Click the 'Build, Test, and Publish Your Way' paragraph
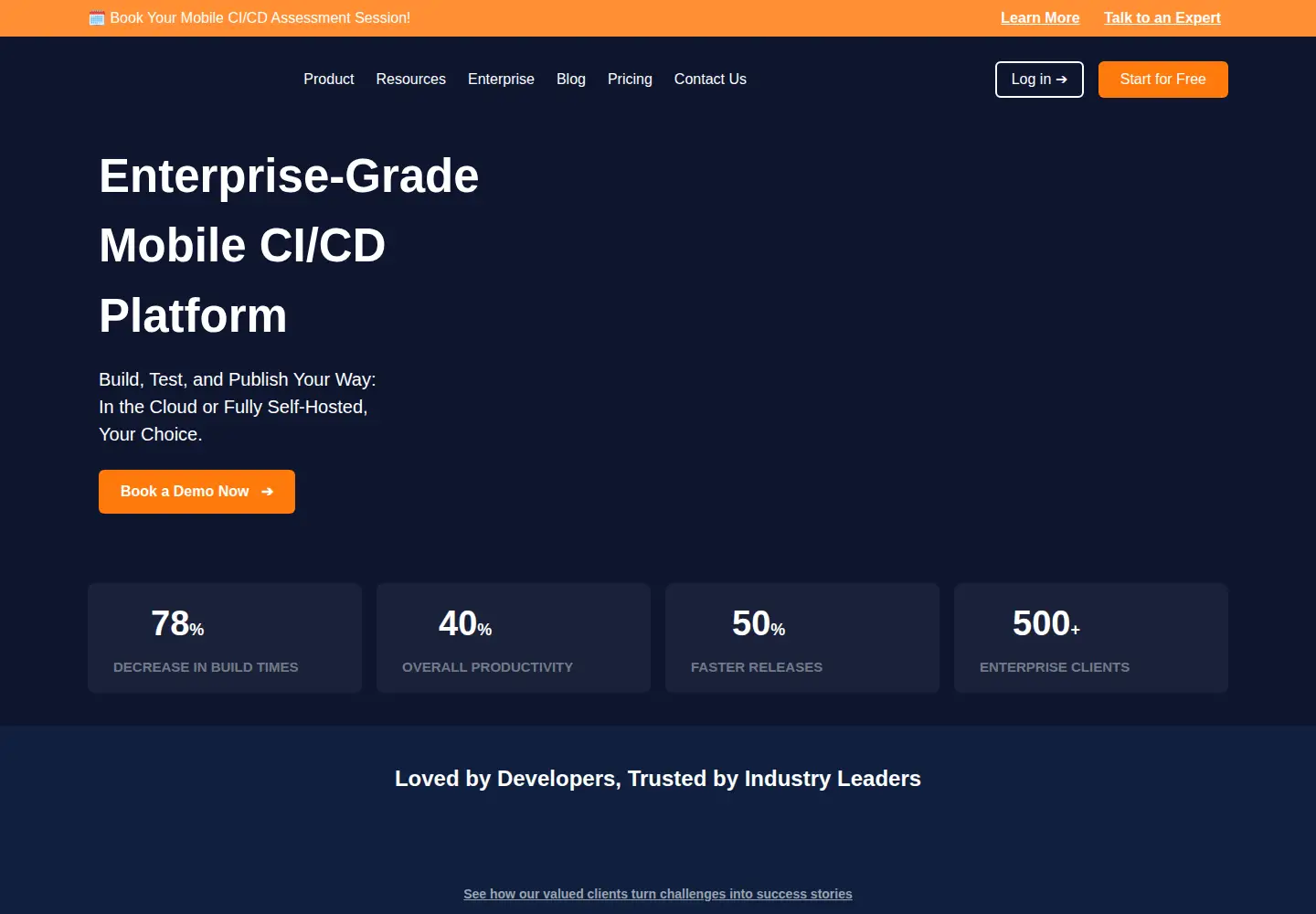The height and width of the screenshot is (914, 1316). point(238,407)
